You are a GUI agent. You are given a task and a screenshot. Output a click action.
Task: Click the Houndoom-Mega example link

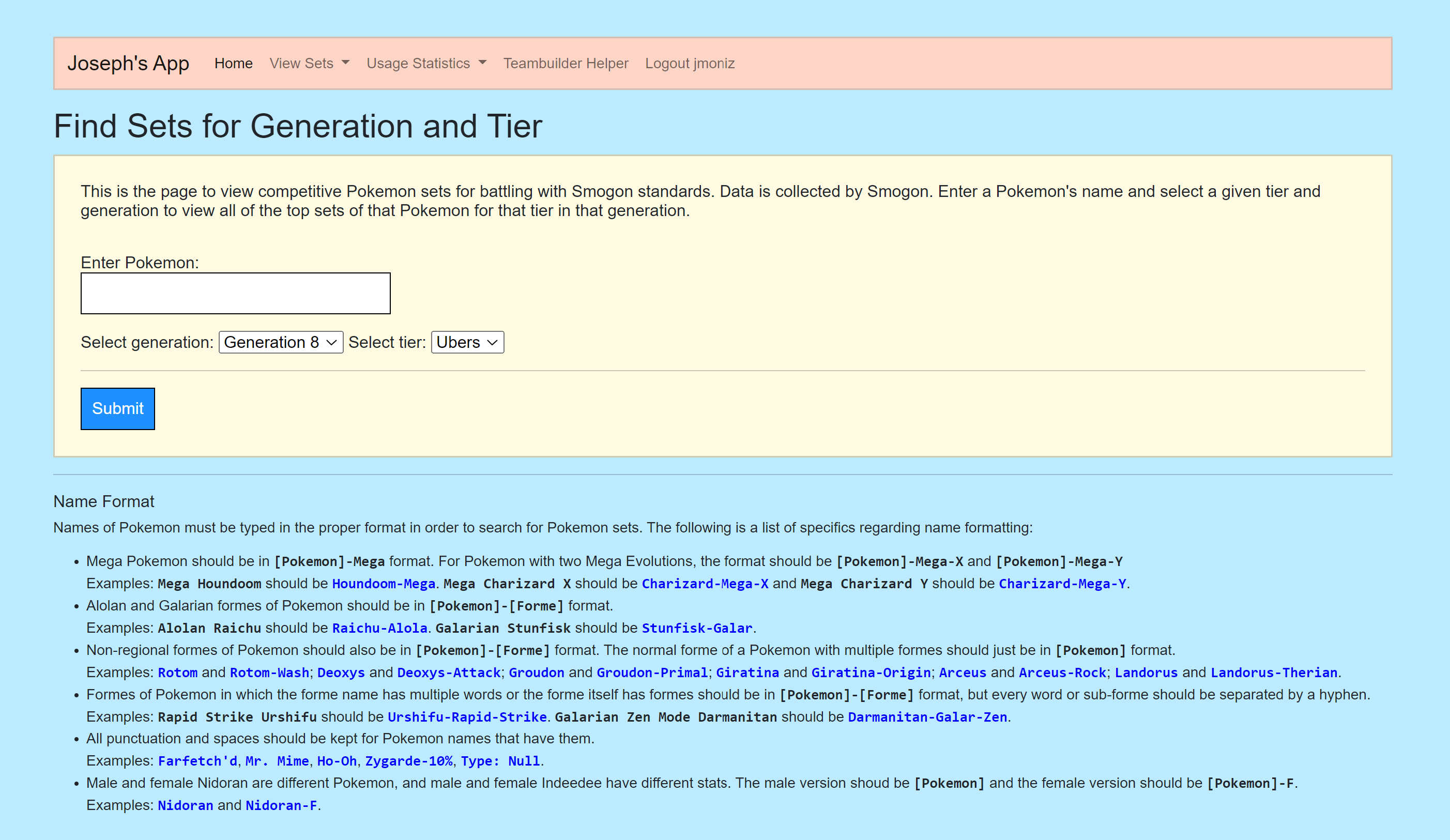point(383,584)
